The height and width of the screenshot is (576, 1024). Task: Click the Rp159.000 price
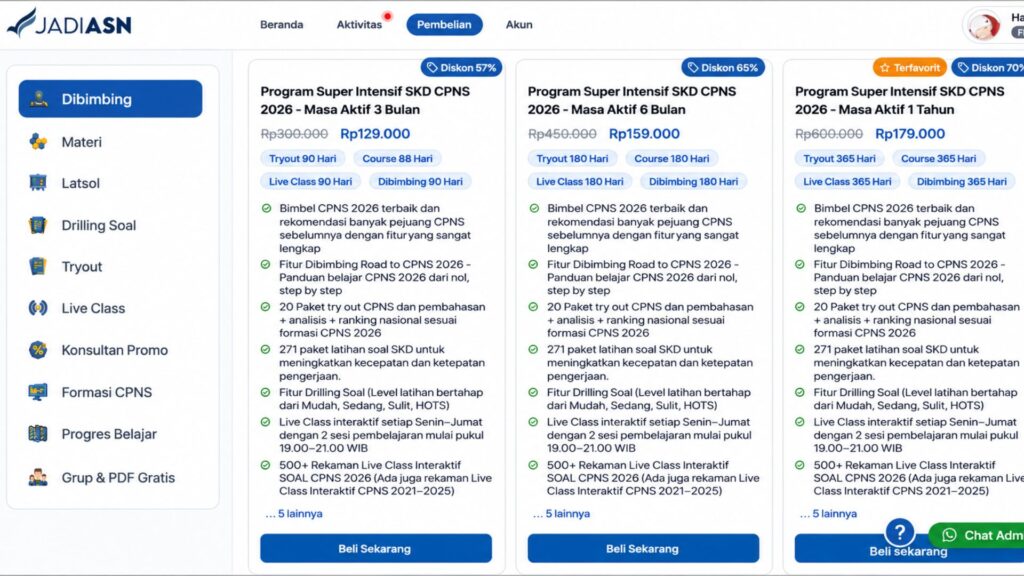pyautogui.click(x=644, y=134)
